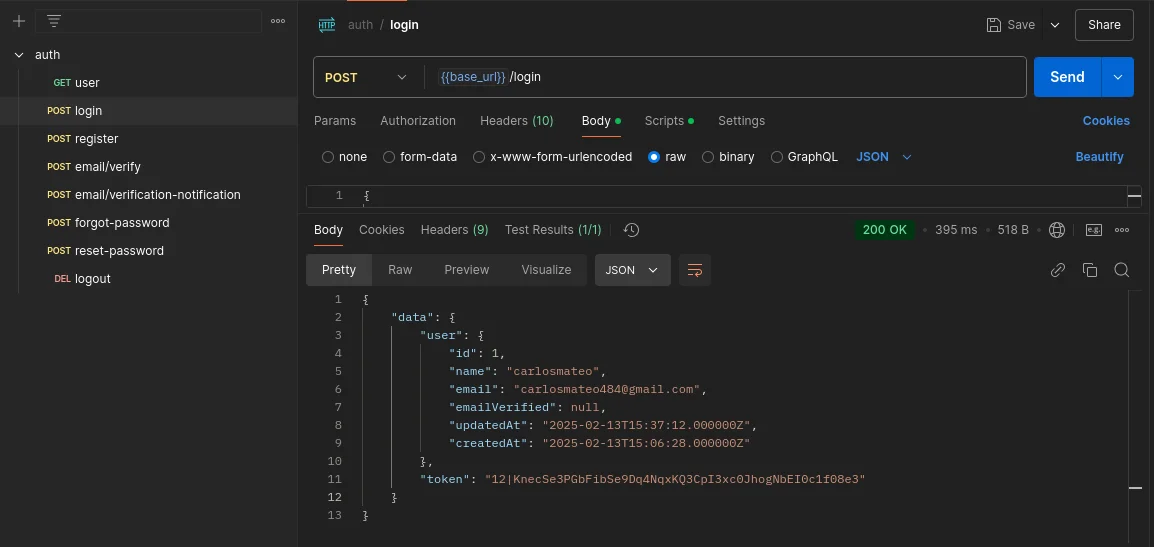The height and width of the screenshot is (547, 1154).
Task: View Test Results (1/1) tab
Action: point(553,230)
